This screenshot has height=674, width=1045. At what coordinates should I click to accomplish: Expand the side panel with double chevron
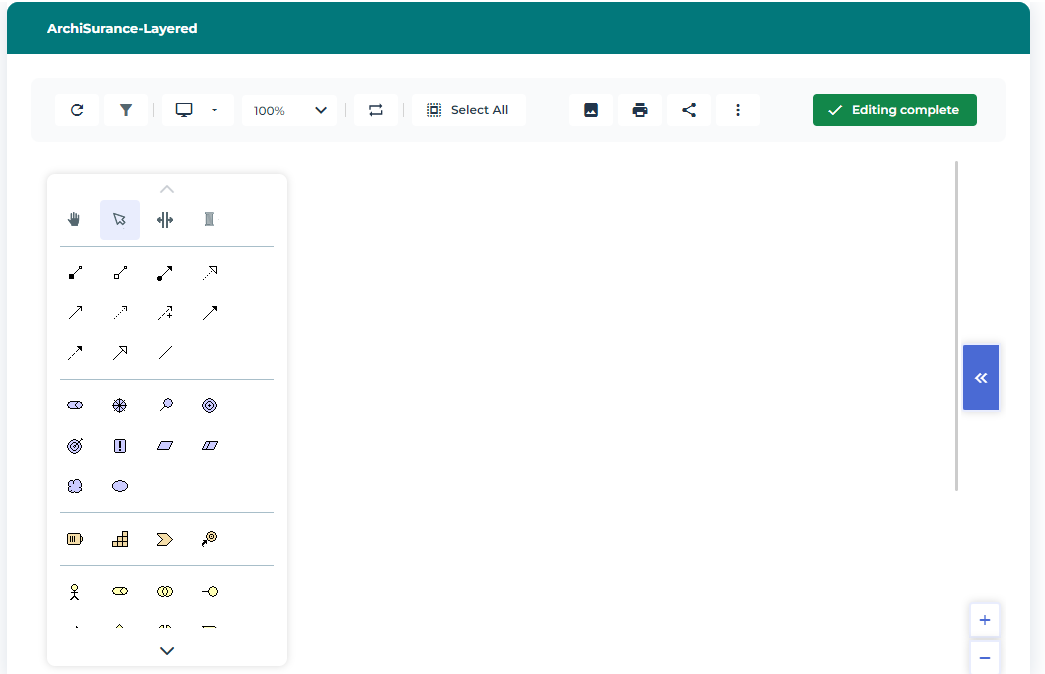point(981,378)
